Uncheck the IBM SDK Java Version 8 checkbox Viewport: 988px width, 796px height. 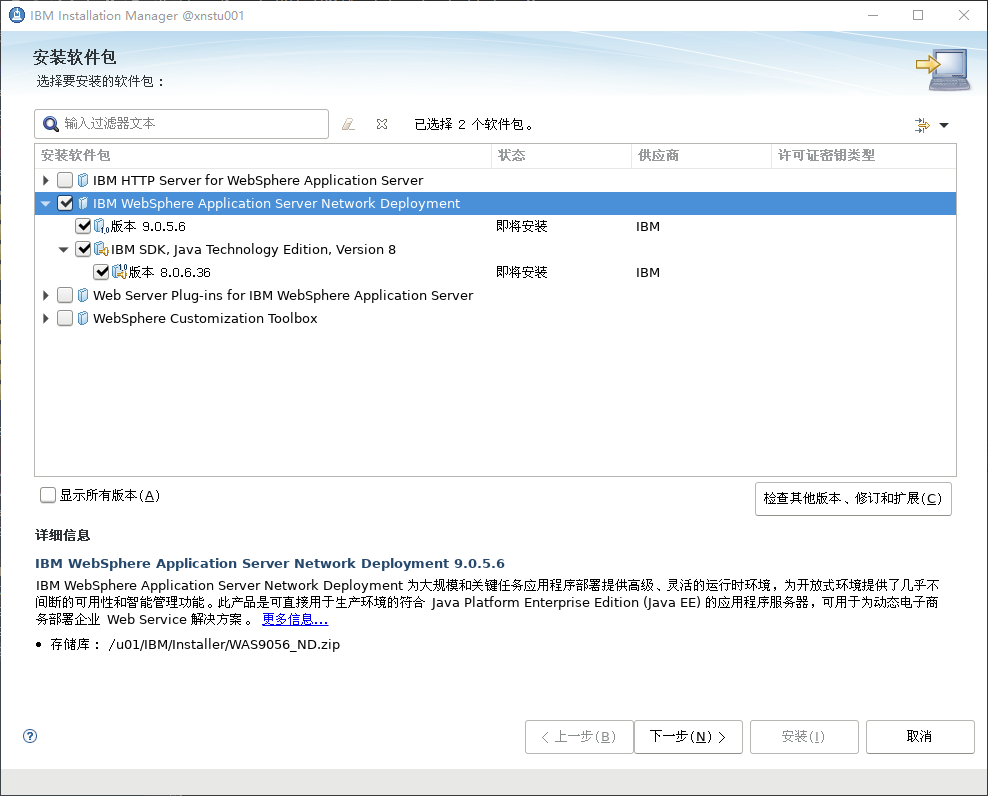(x=83, y=250)
